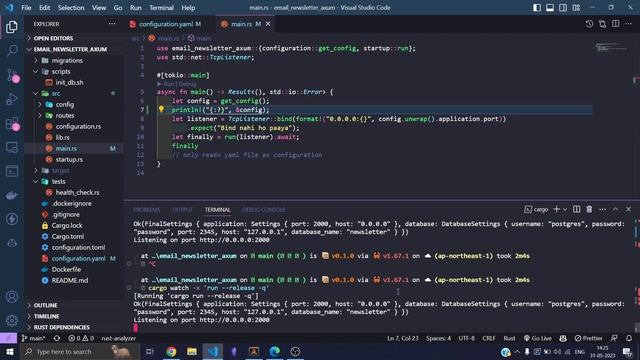Click errors and warnings count in status bar
This screenshot has width=640, height=360.
[81, 338]
